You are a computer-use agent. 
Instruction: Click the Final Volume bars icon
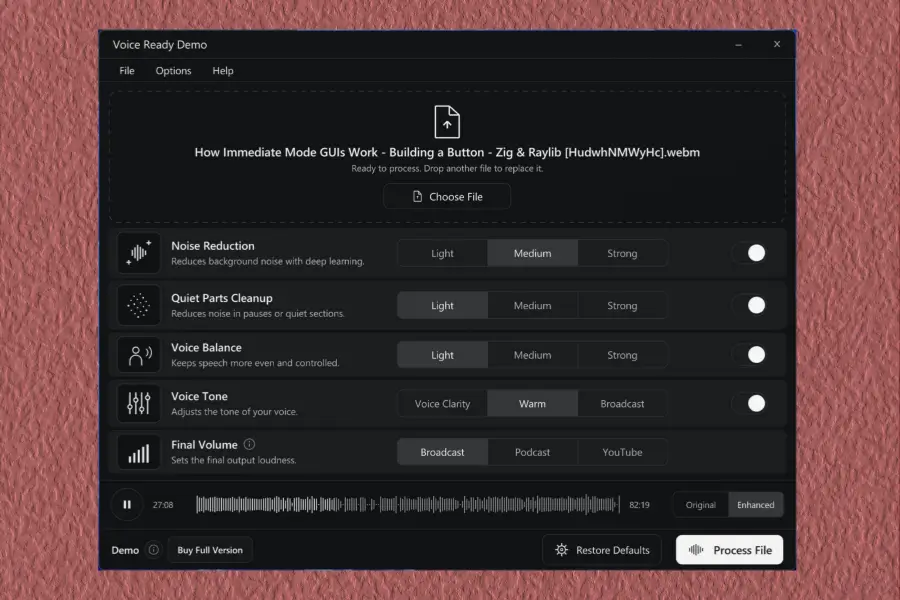(x=138, y=452)
